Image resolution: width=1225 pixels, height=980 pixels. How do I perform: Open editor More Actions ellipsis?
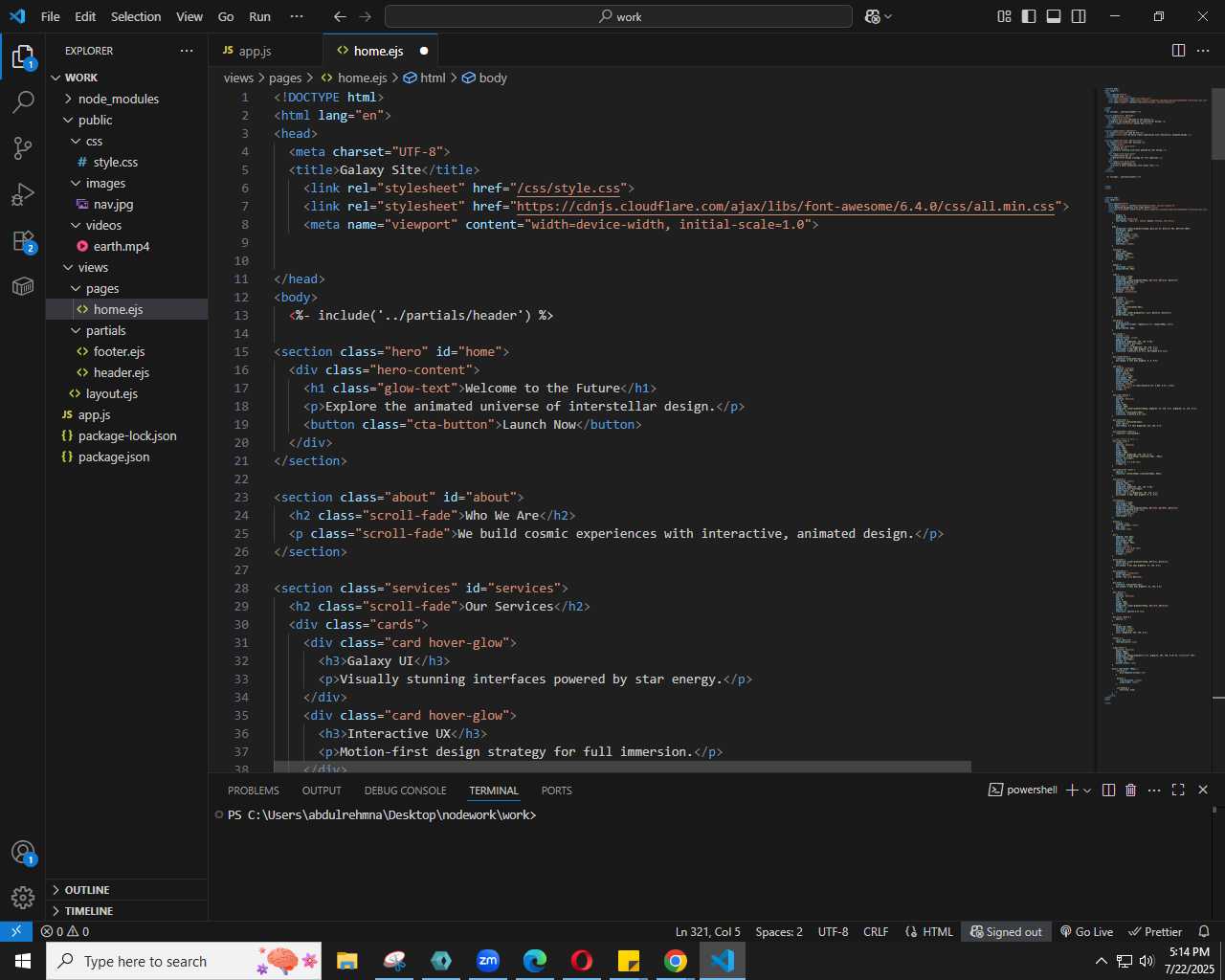(1203, 51)
